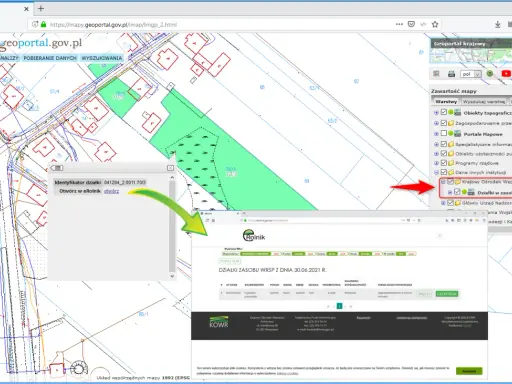Toggle the Obiekty topograficzne layer checkbox
512x384 pixels.
point(444,112)
